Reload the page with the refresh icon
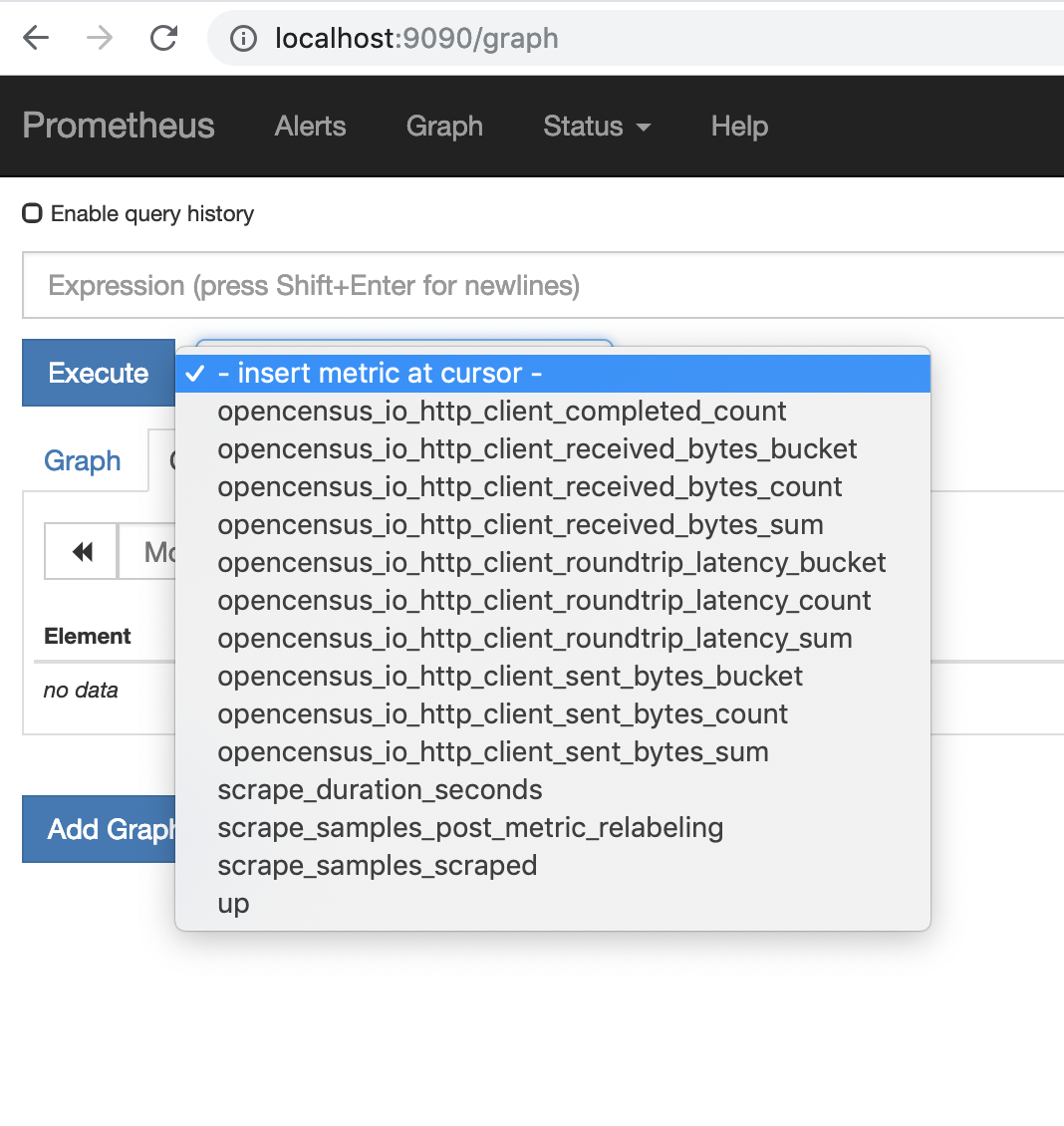The width and height of the screenshot is (1064, 1126). point(163,37)
